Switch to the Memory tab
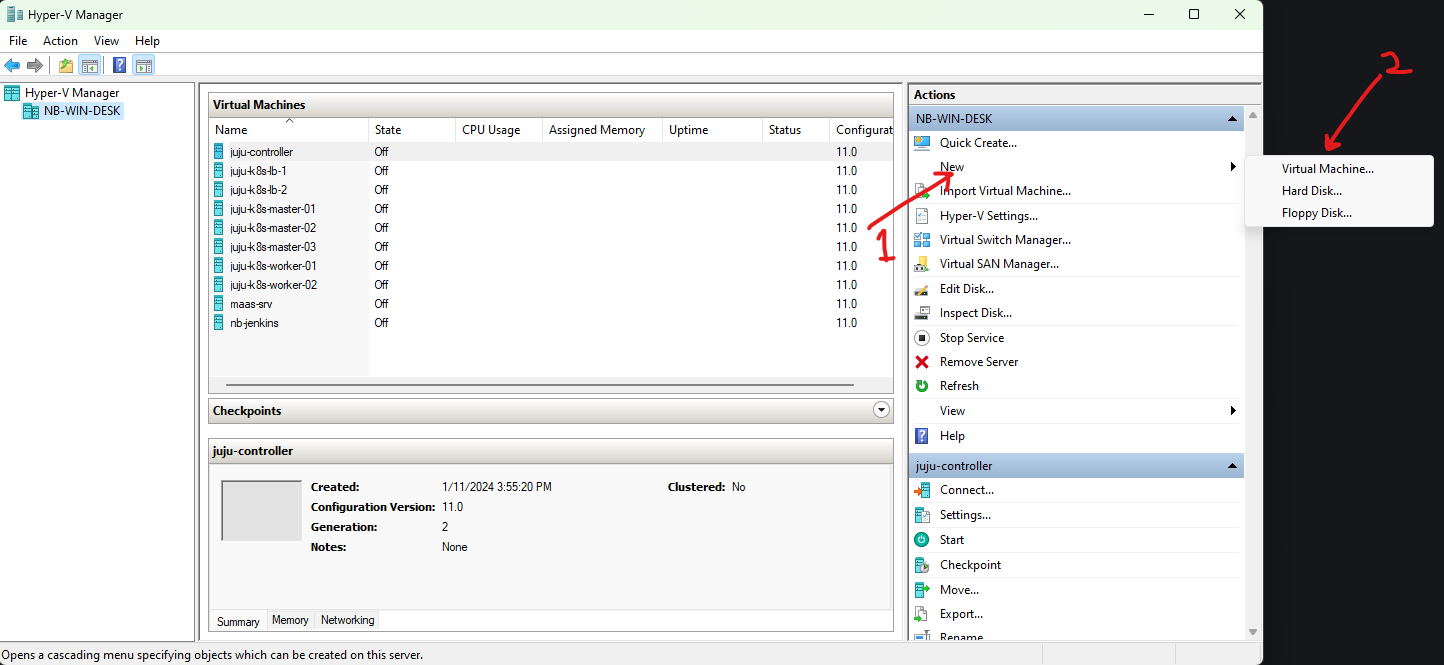 tap(290, 621)
